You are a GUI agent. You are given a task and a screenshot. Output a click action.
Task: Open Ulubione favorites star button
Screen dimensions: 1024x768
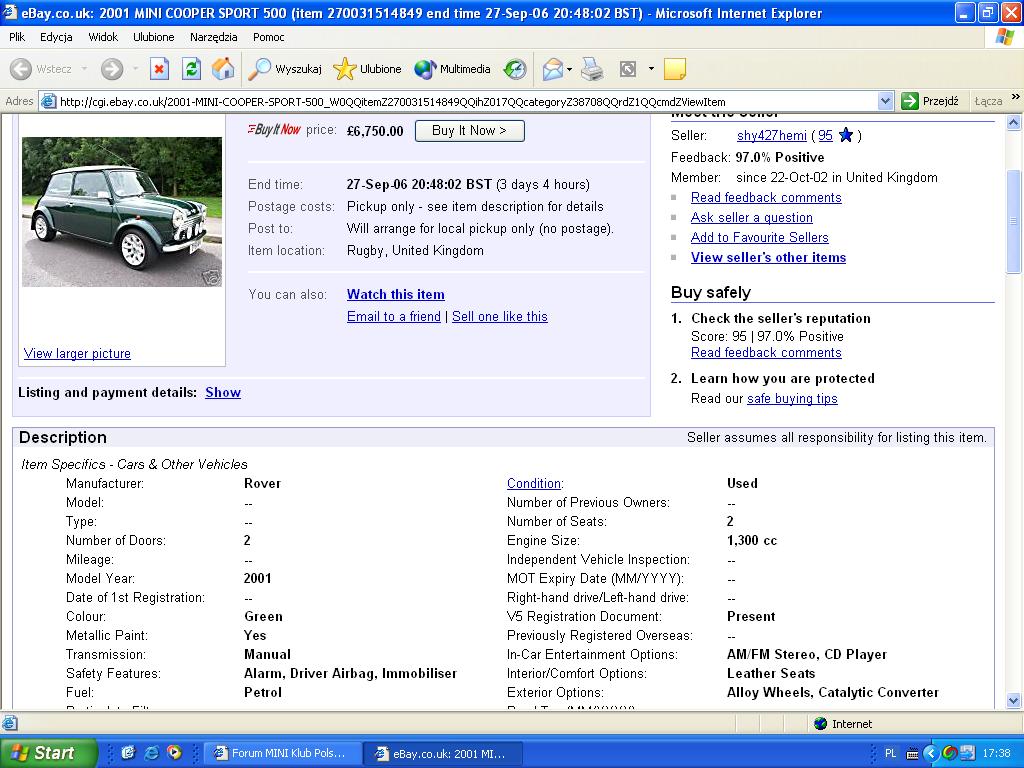point(367,69)
